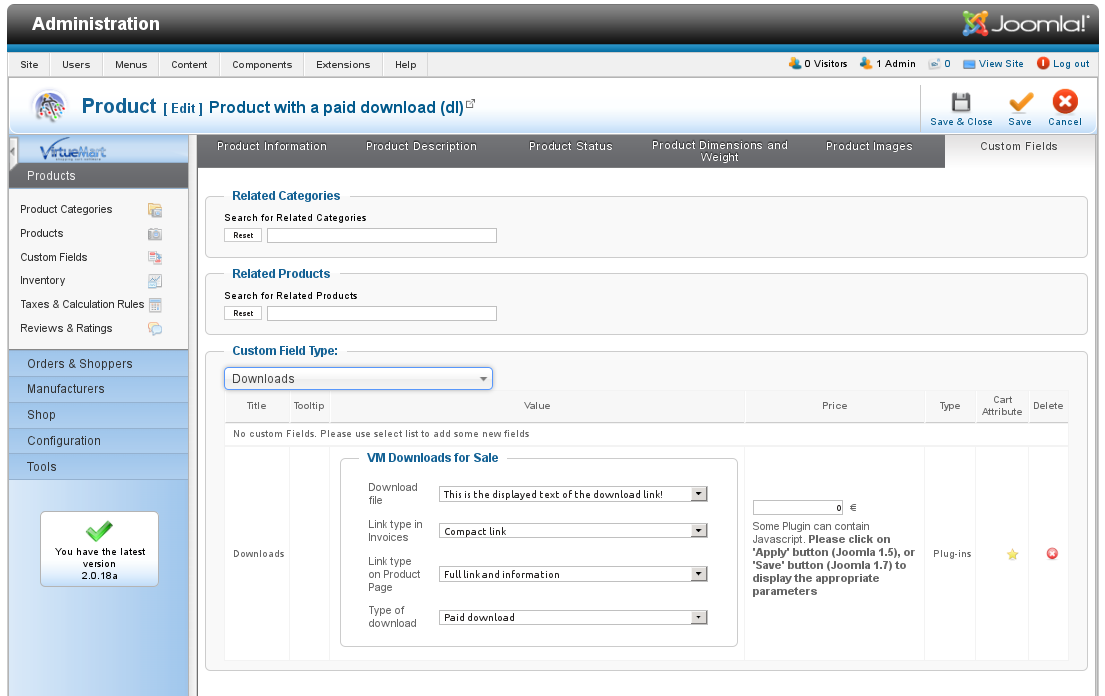The width and height of the screenshot is (1105, 696).
Task: Click the red Cancel icon
Action: [1065, 102]
